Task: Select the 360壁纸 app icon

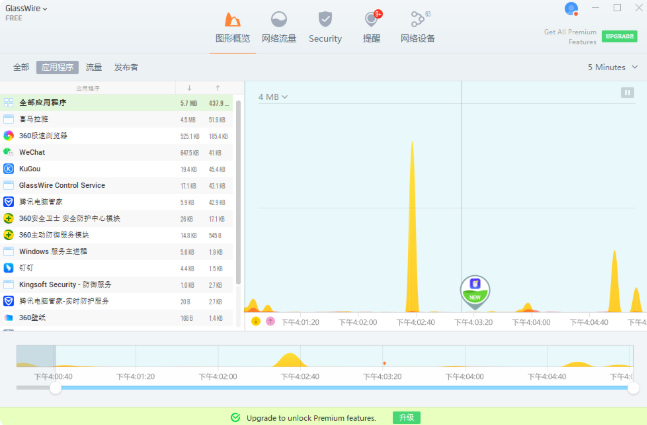Action: 8,317
